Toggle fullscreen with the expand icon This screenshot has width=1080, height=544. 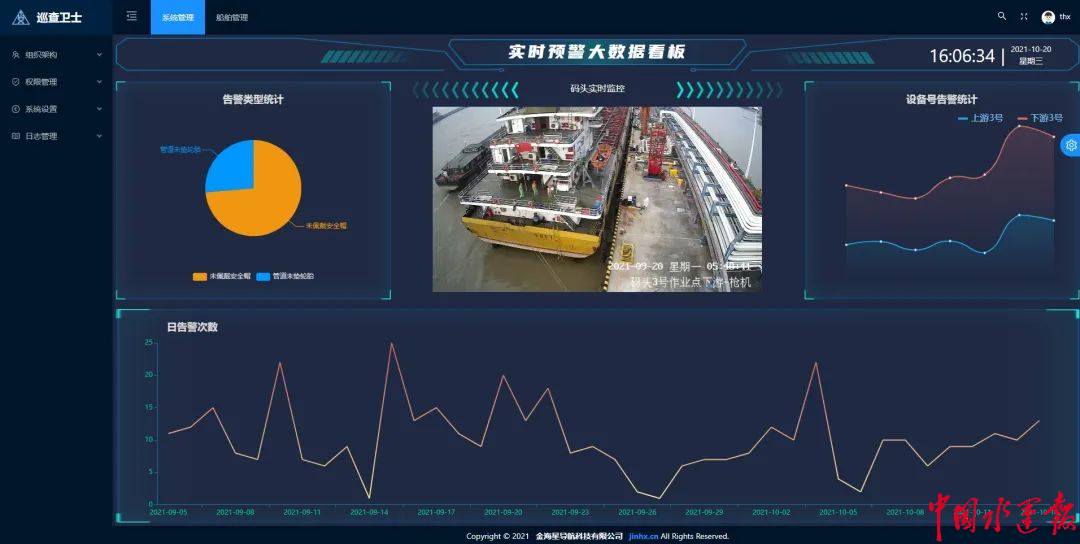coord(1024,17)
